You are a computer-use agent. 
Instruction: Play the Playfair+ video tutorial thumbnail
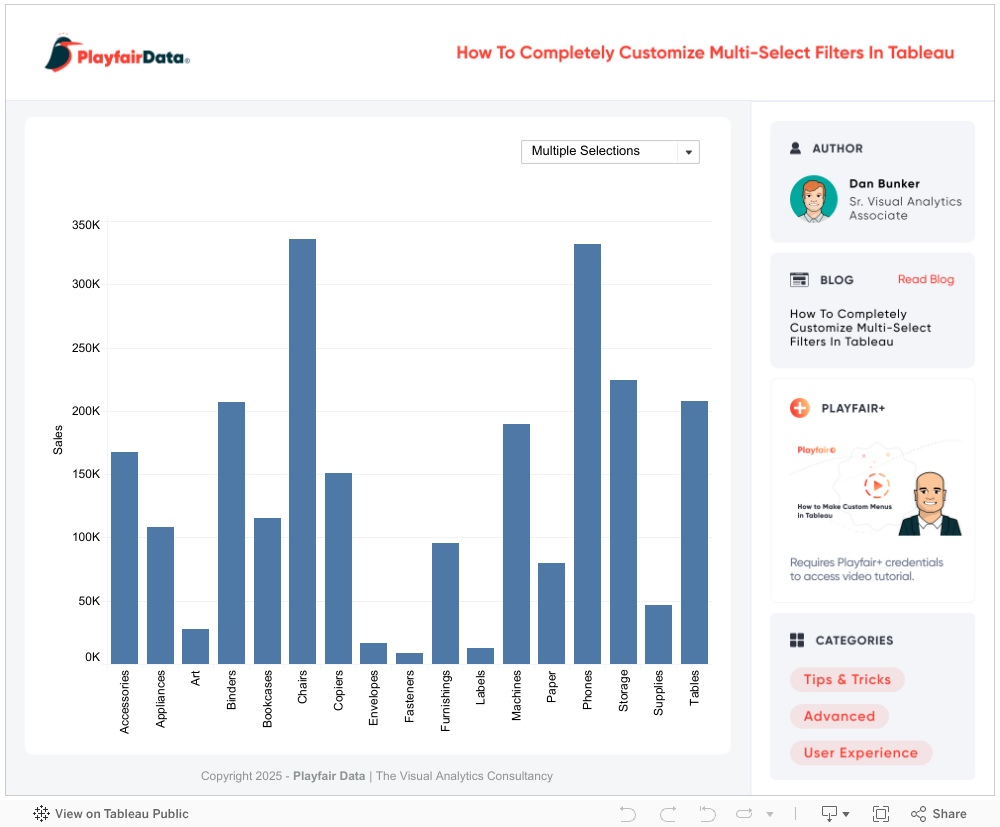(876, 486)
